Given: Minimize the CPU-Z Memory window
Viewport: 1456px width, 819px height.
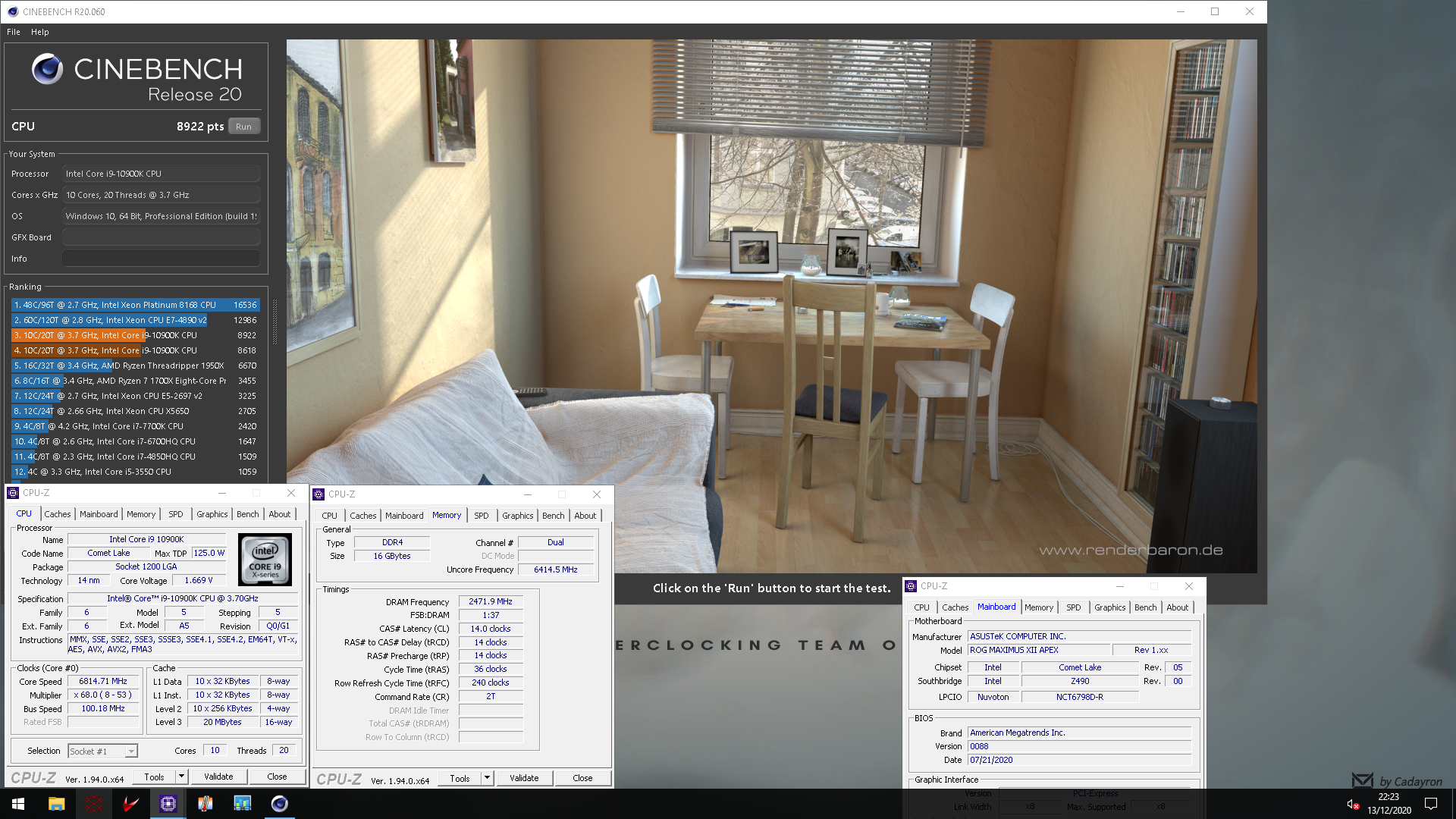Looking at the screenshot, I should tap(528, 494).
